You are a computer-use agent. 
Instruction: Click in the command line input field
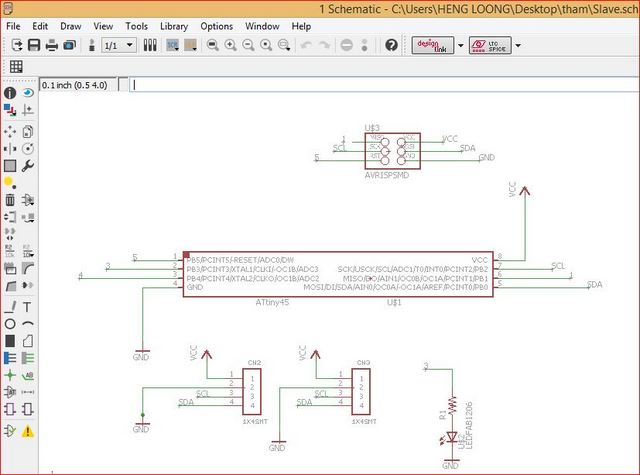pyautogui.click(x=384, y=85)
